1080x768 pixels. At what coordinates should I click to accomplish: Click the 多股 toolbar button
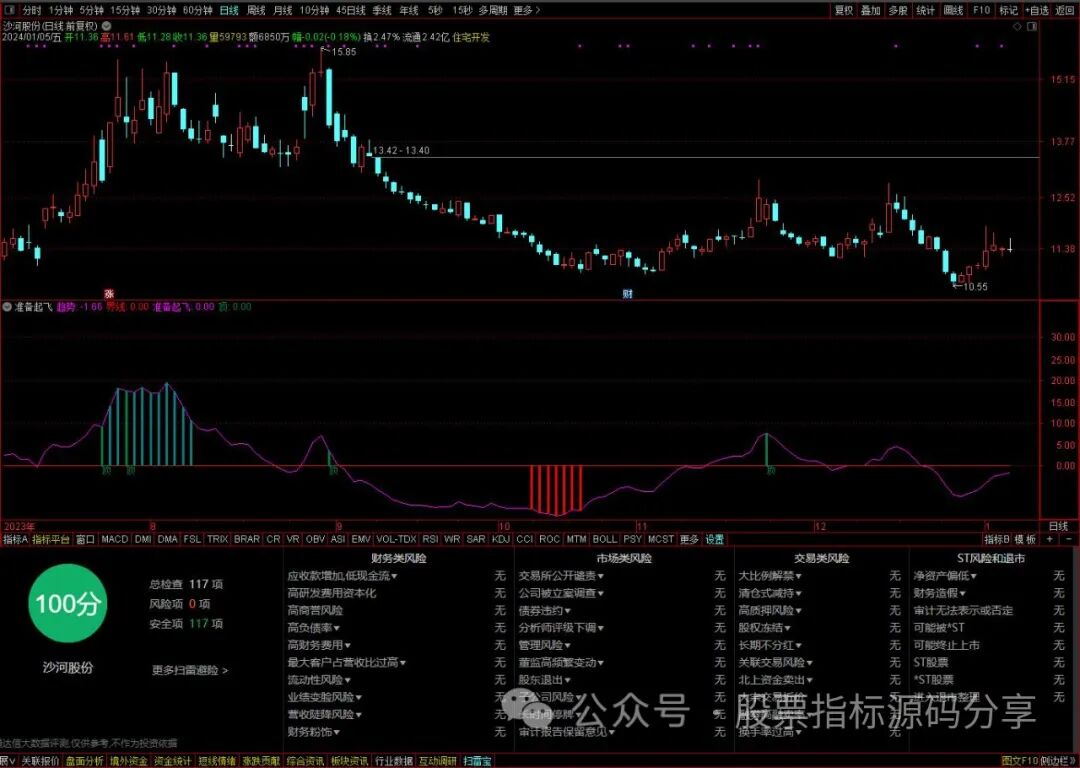tap(897, 10)
